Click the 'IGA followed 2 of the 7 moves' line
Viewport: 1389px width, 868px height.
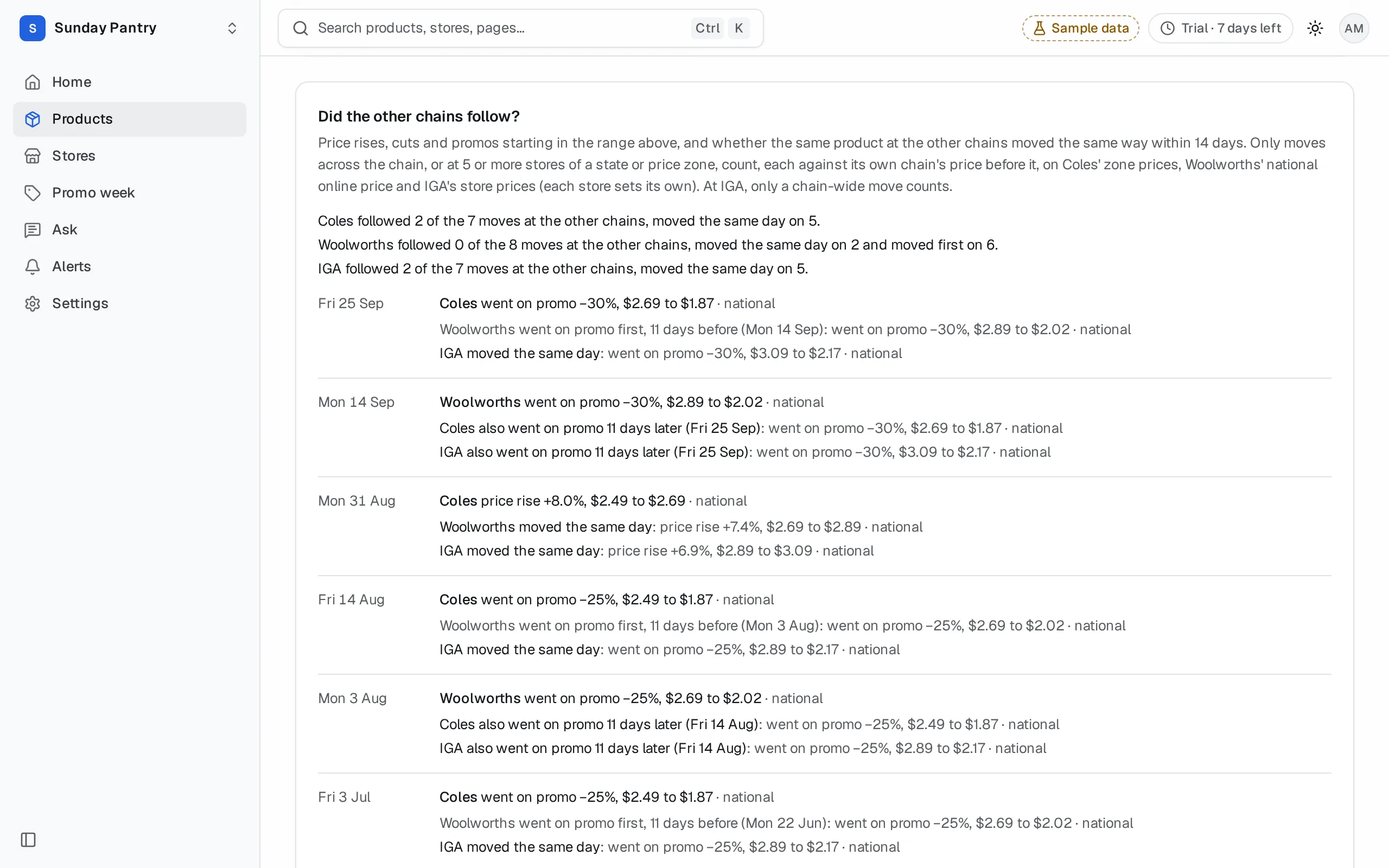563,269
